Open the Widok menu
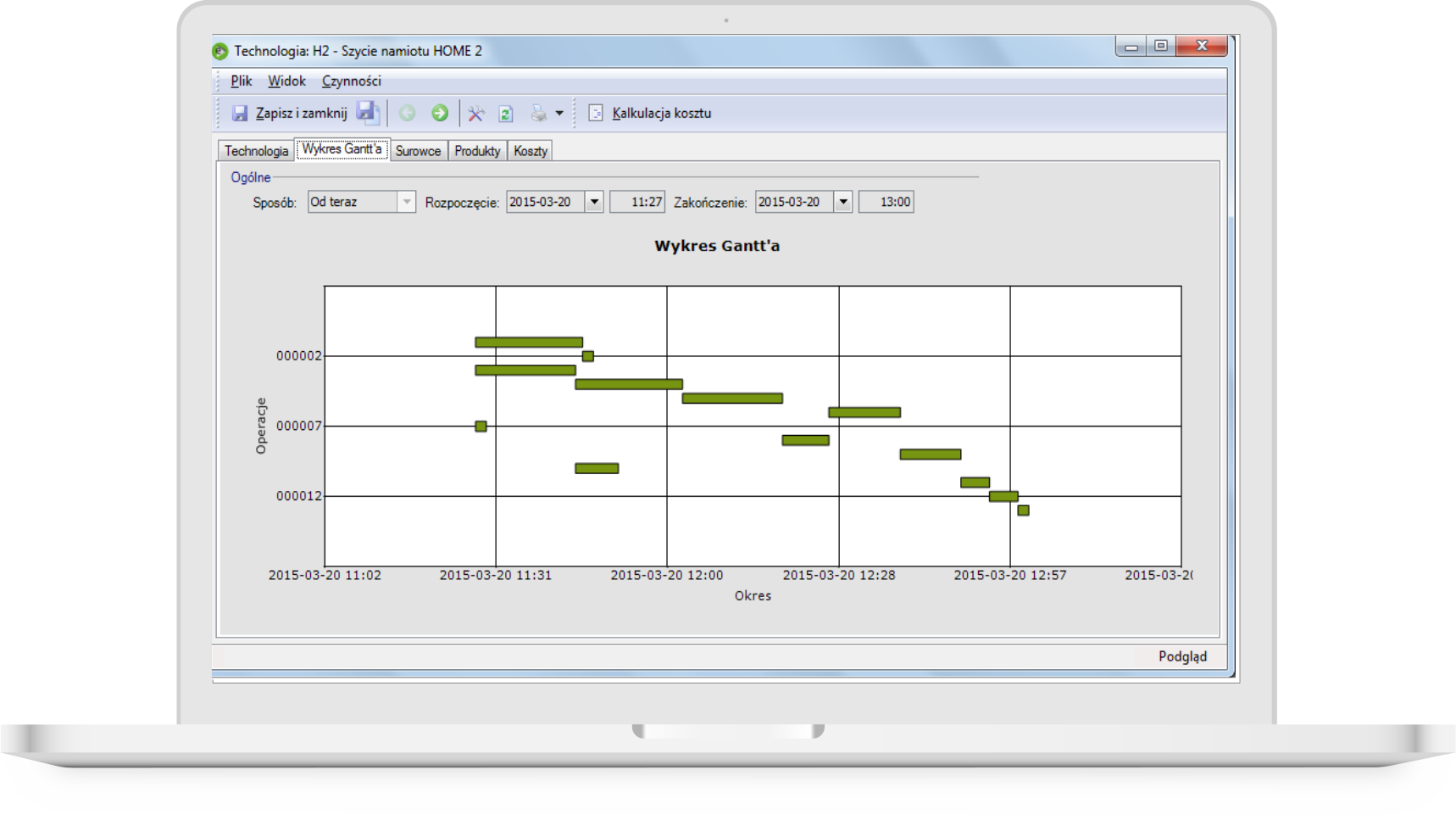The image size is (1456, 820). 286,81
